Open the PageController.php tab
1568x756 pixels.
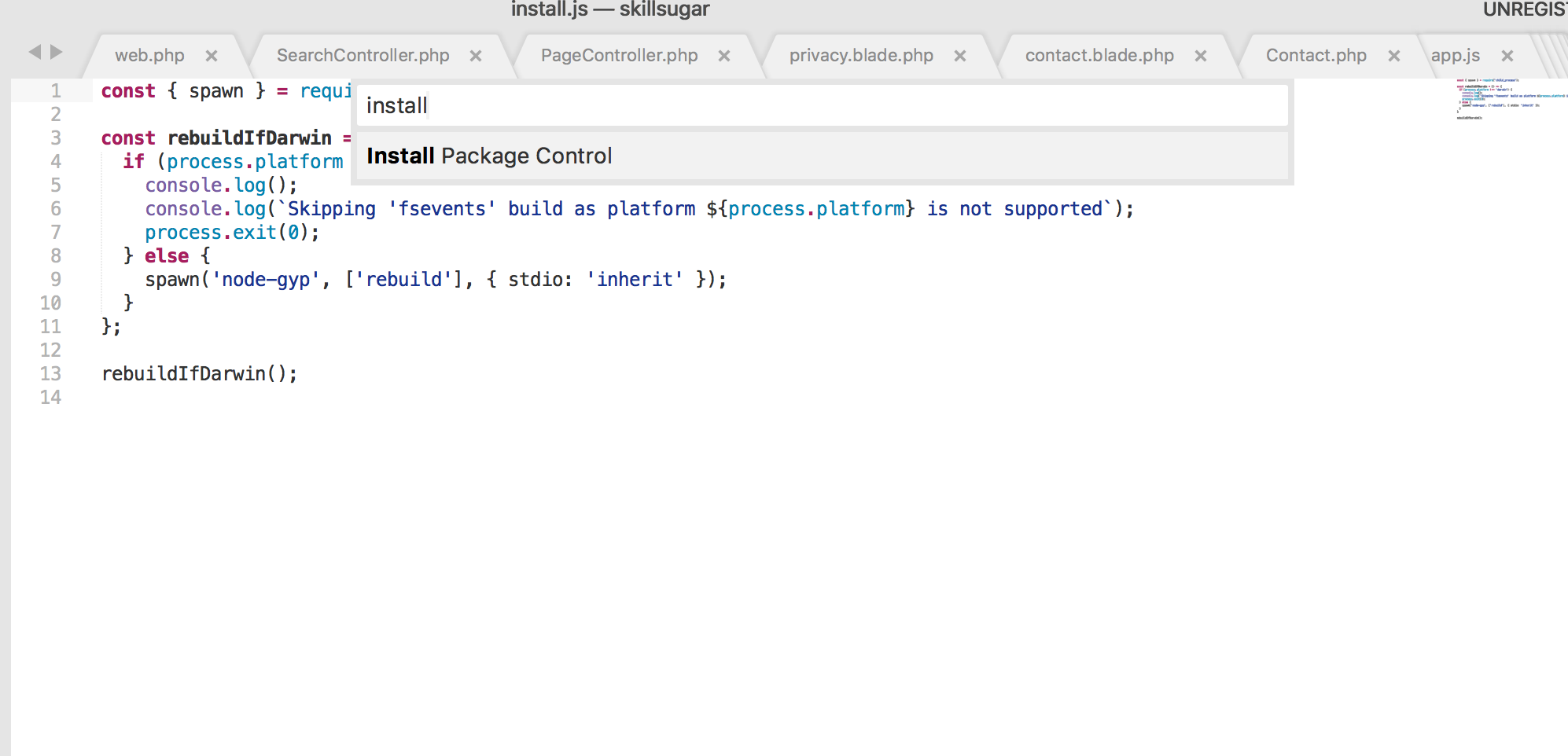pyautogui.click(x=620, y=56)
